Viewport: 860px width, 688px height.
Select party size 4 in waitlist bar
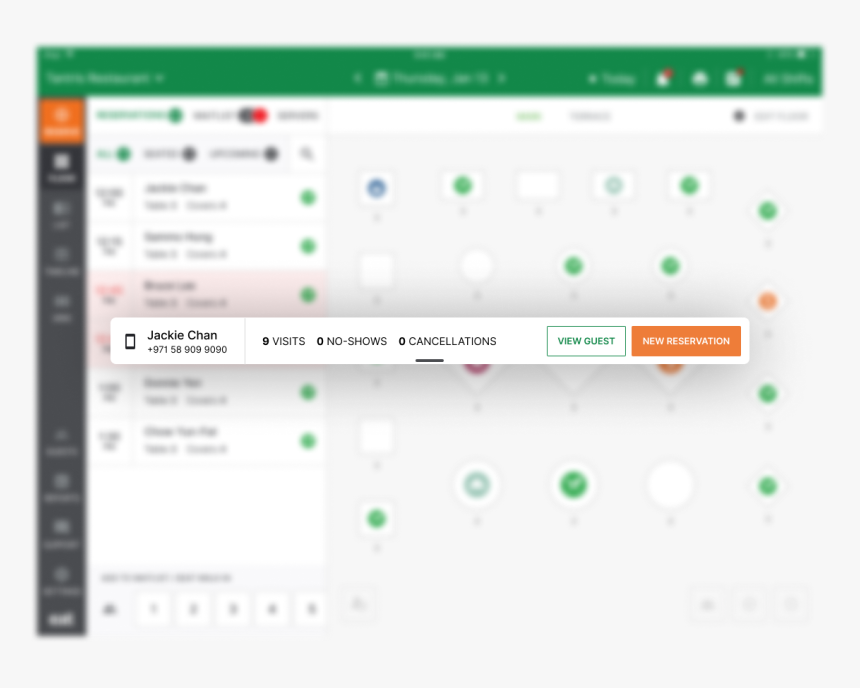click(x=272, y=608)
